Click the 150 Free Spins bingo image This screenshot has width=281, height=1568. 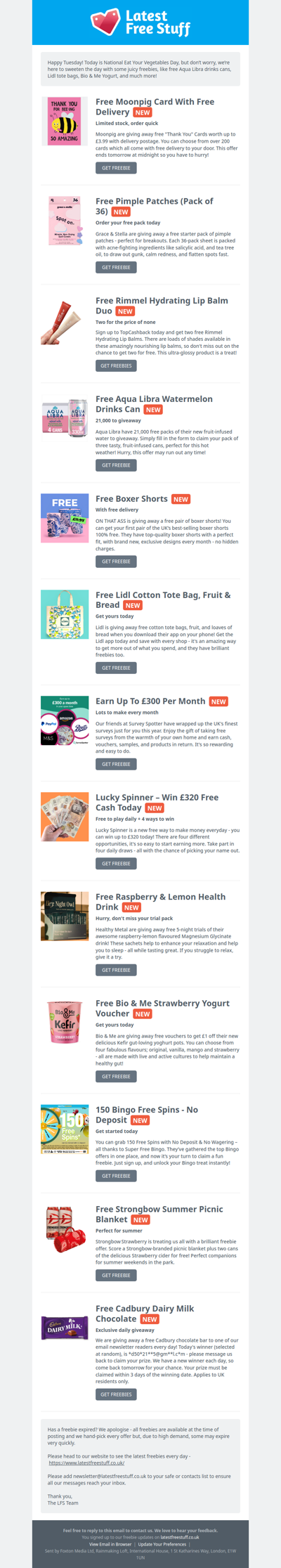tap(65, 1129)
